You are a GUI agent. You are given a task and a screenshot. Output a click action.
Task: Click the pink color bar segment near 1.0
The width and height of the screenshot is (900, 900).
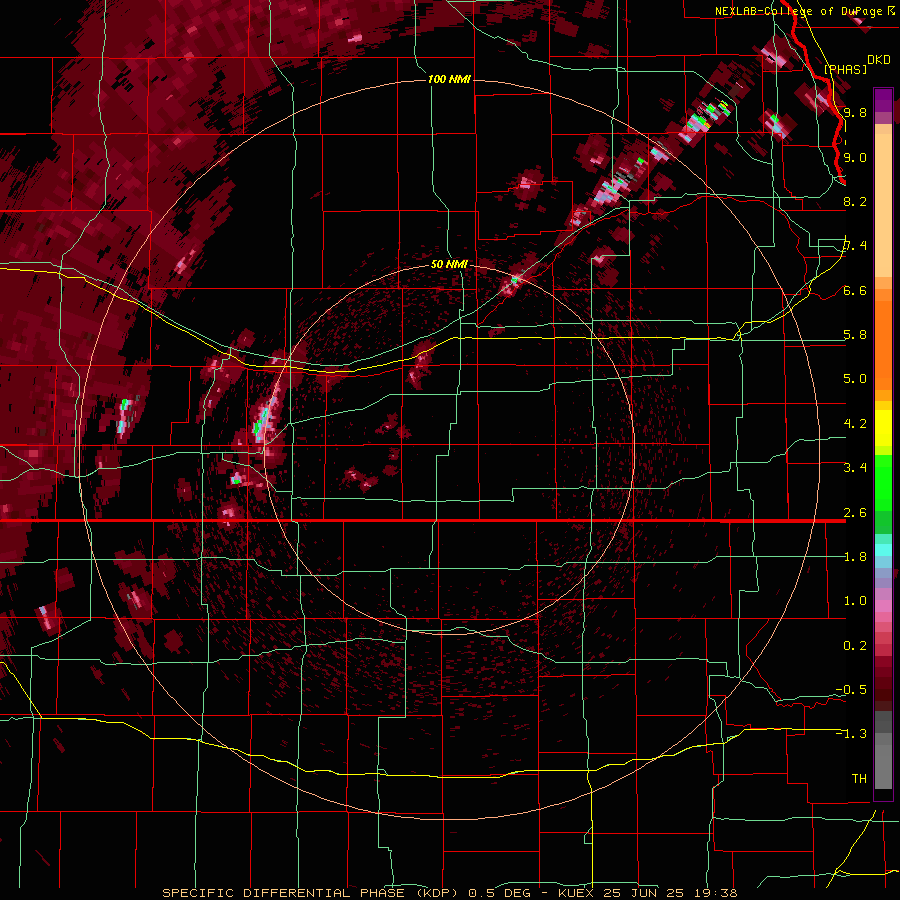pos(883,606)
